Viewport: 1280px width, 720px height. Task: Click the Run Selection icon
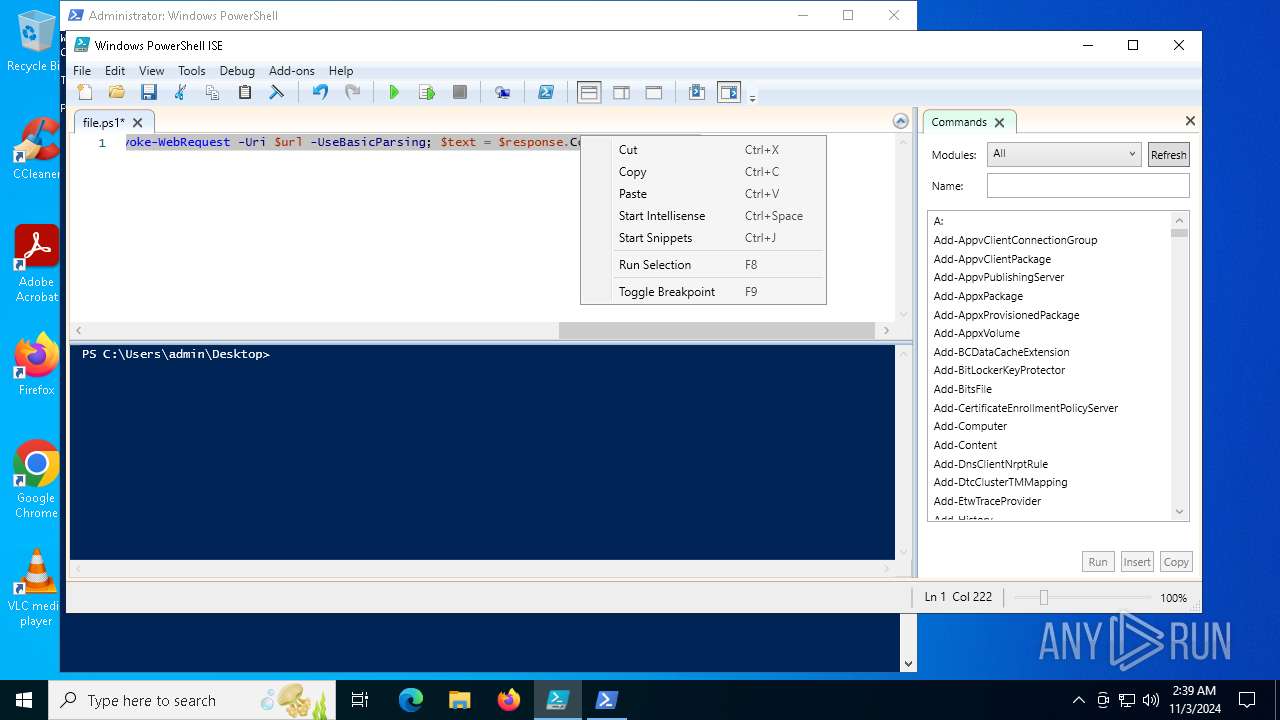pos(427,92)
